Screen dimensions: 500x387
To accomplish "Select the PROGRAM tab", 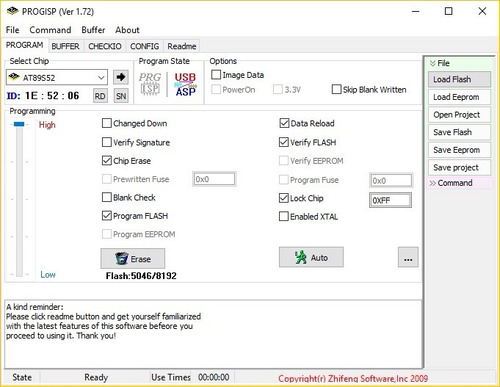I will 24,45.
